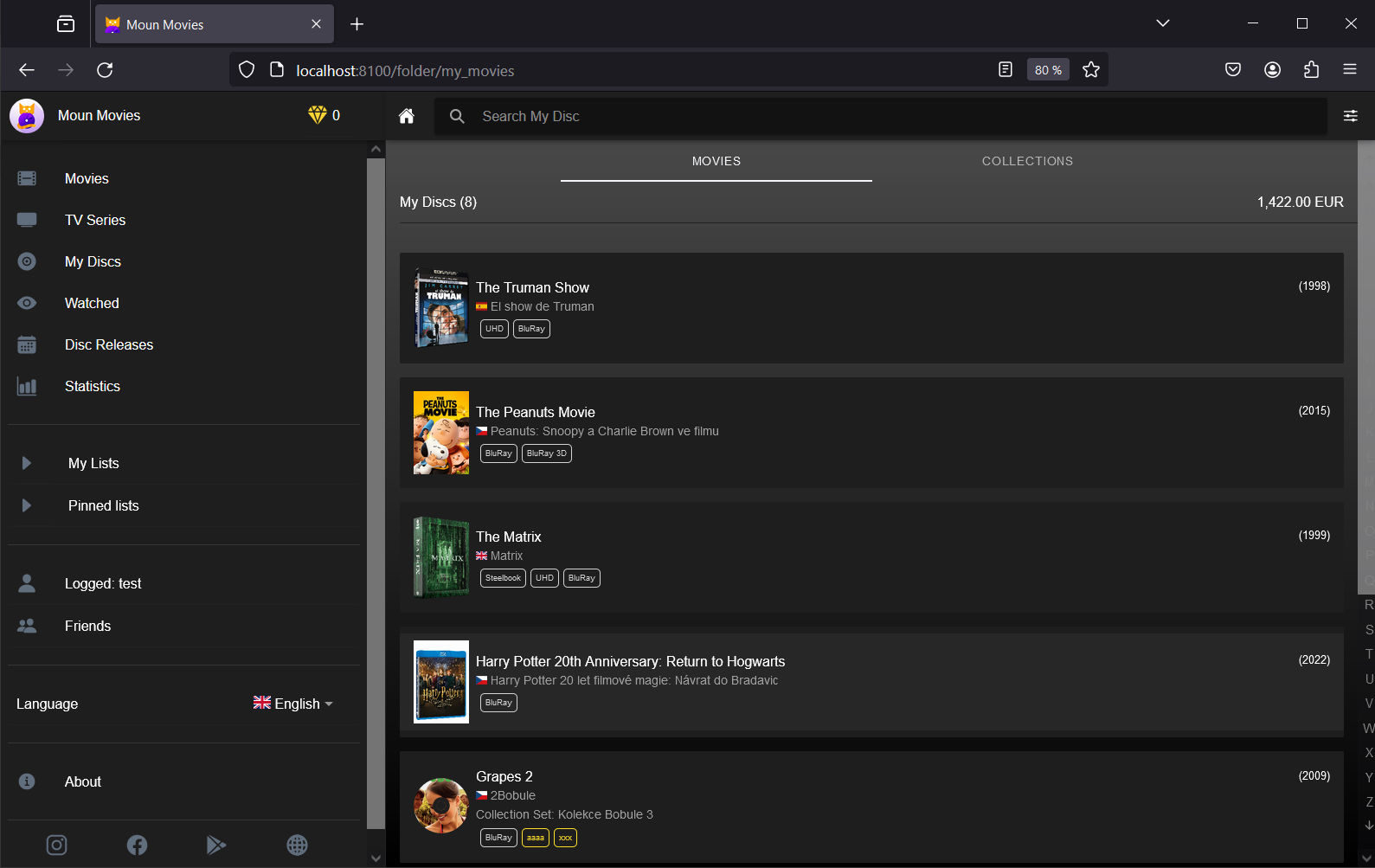
Task: Click The Matrix steelbook cover thumbnail
Action: [441, 557]
